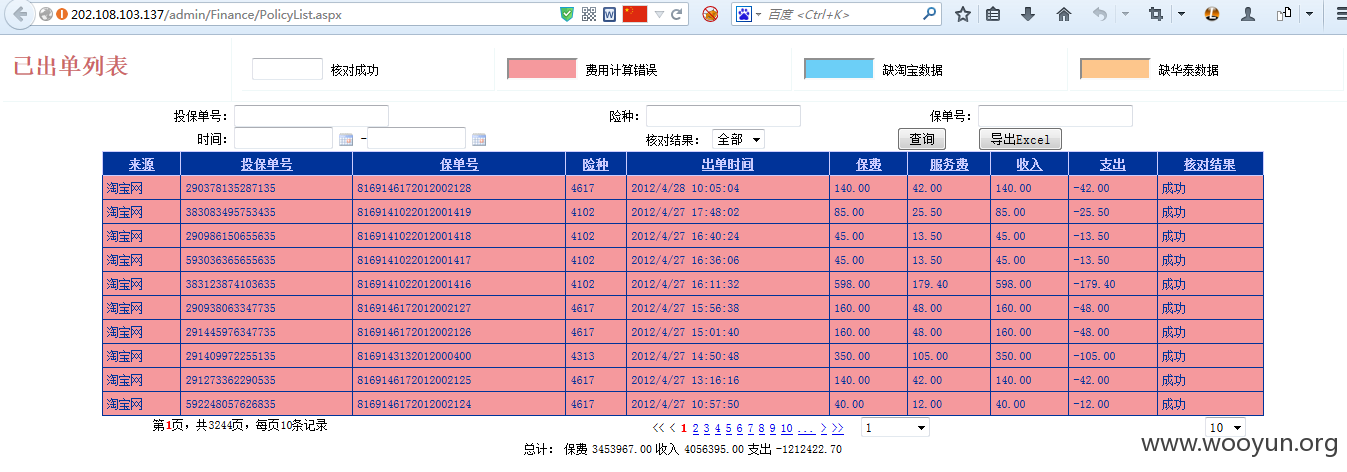Go back with the browser back arrow
This screenshot has width=1347, height=472.
pos(19,15)
